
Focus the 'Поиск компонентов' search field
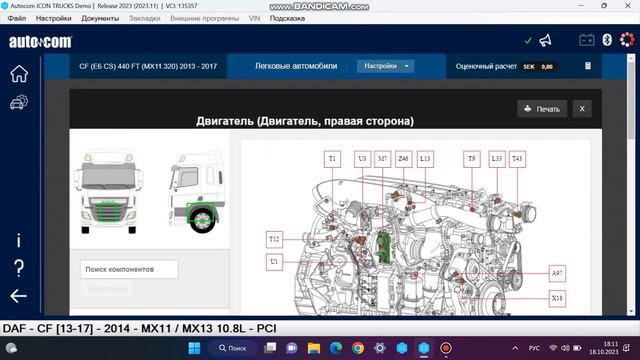[x=129, y=269]
